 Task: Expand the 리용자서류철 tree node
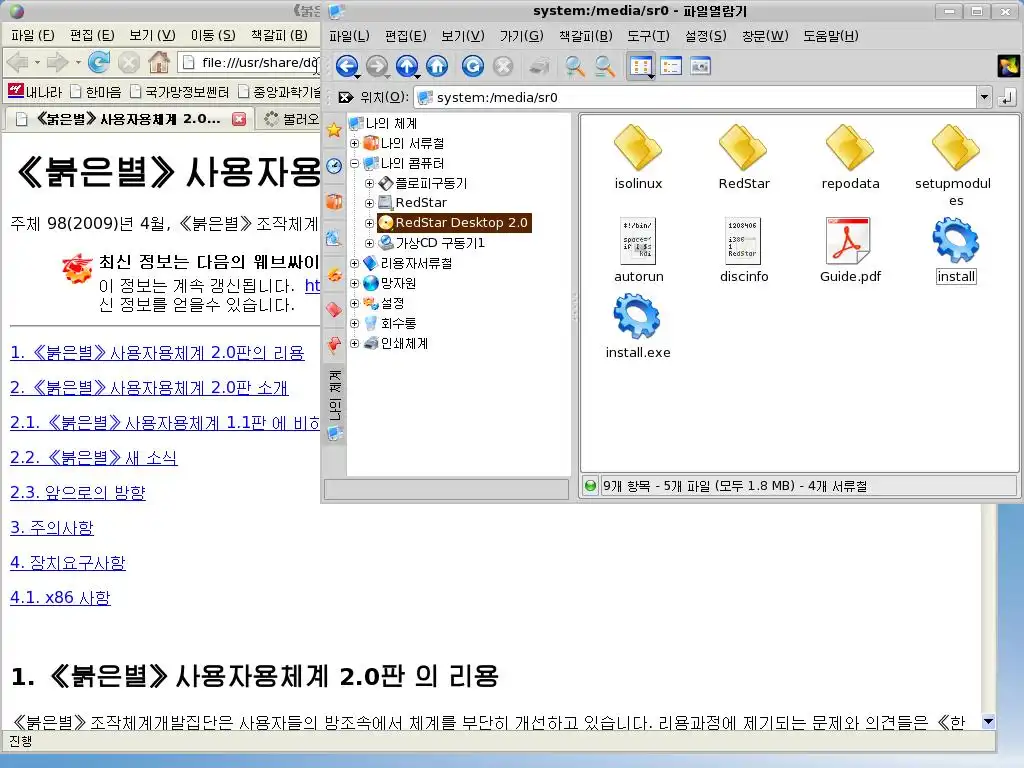point(355,264)
